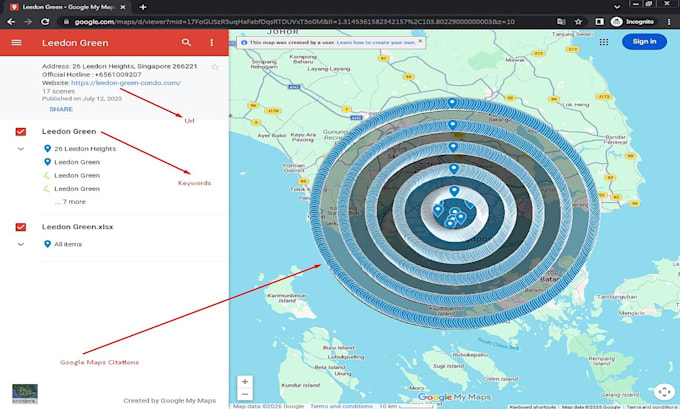Viewport: 680px width, 409px height.
Task: Click the satellite map thumbnail
Action: point(25,393)
